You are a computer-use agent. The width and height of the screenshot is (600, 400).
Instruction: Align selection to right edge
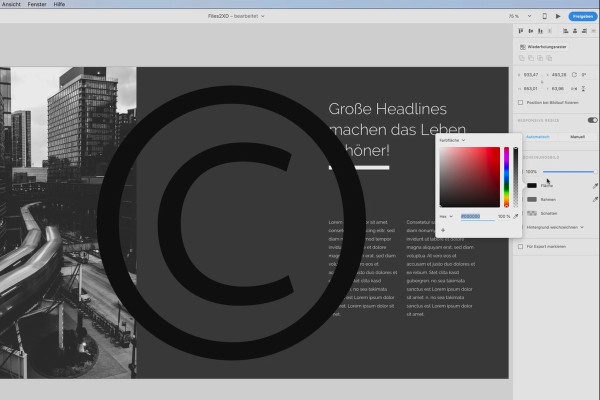click(x=584, y=31)
